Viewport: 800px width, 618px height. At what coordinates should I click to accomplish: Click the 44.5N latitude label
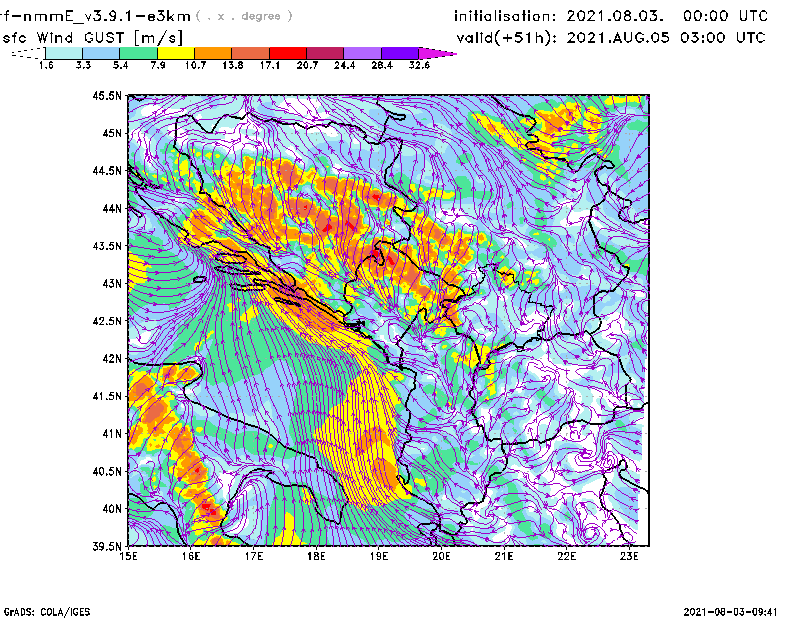pyautogui.click(x=107, y=170)
